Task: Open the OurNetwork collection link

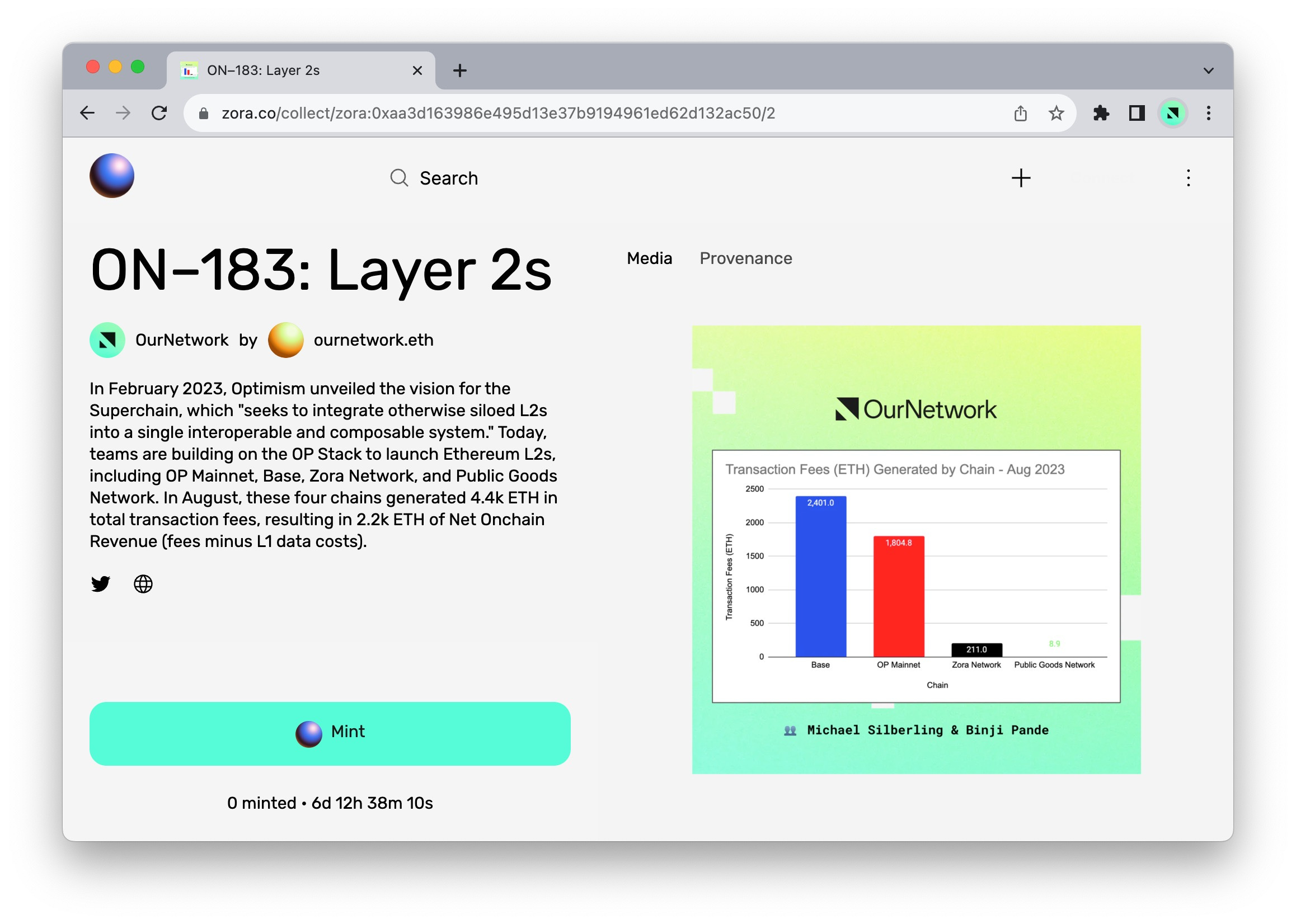Action: (x=181, y=340)
